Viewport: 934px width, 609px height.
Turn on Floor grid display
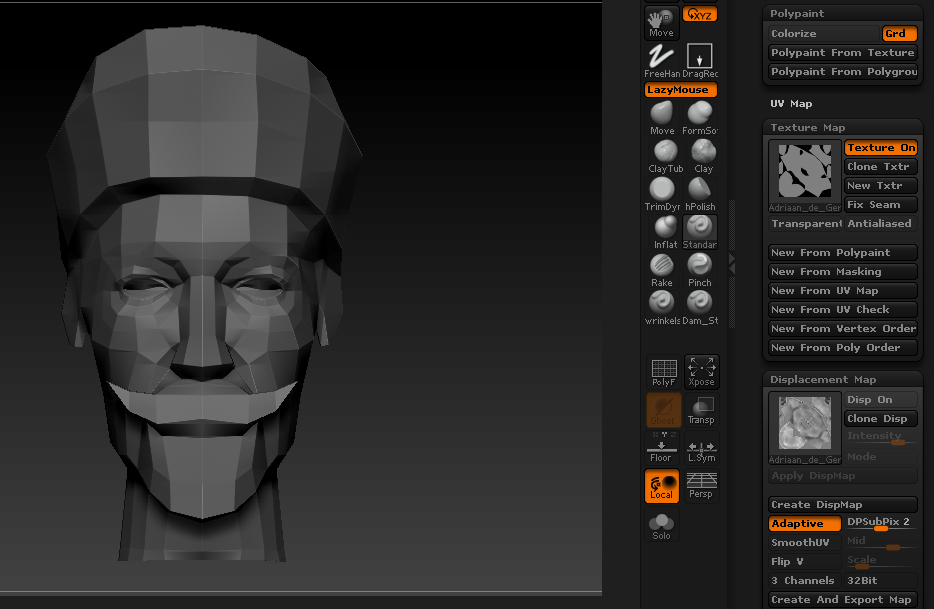(661, 446)
